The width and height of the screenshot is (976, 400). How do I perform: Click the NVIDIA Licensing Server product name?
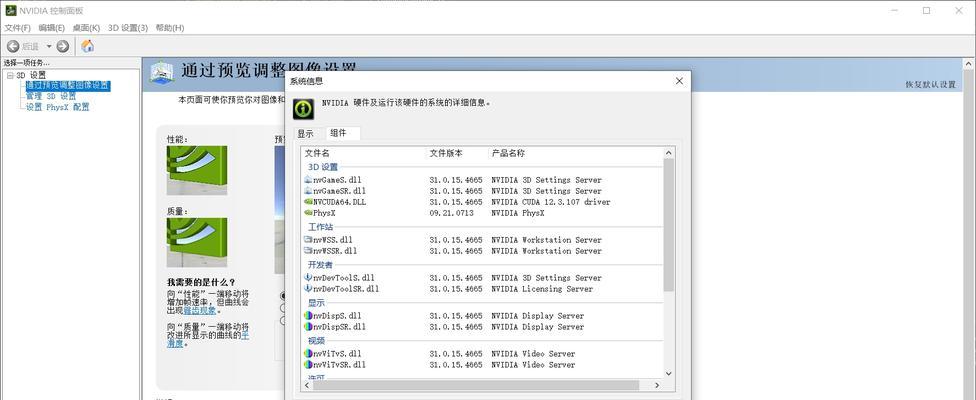(542, 289)
